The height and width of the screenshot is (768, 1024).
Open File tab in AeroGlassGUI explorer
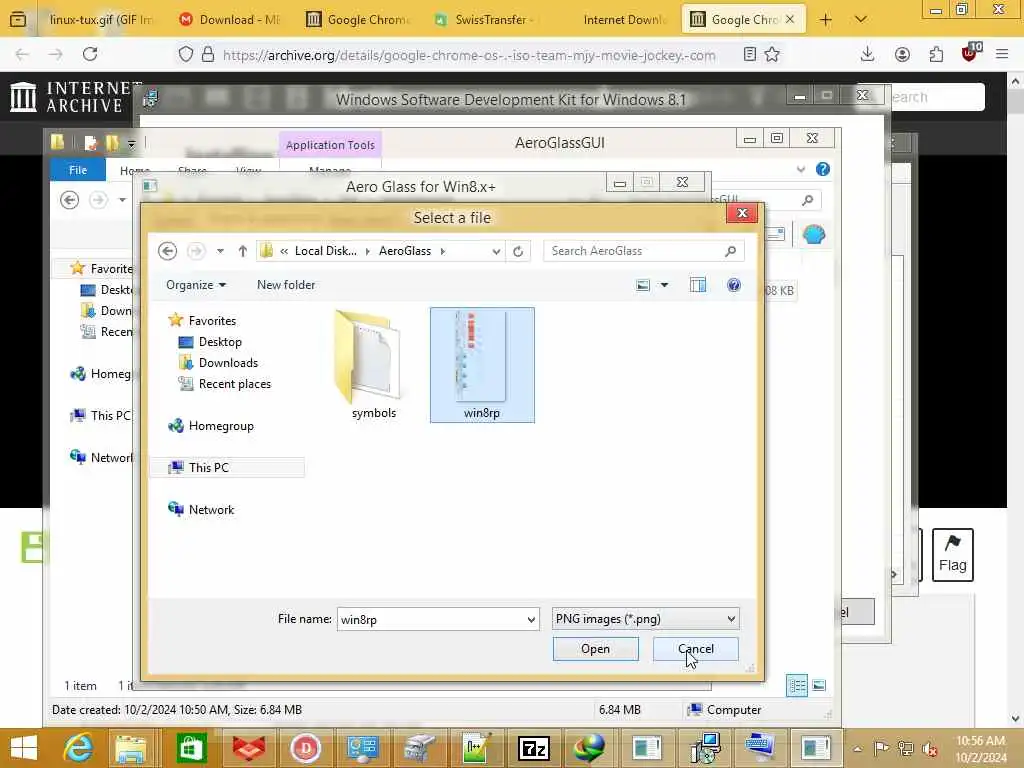coord(78,170)
